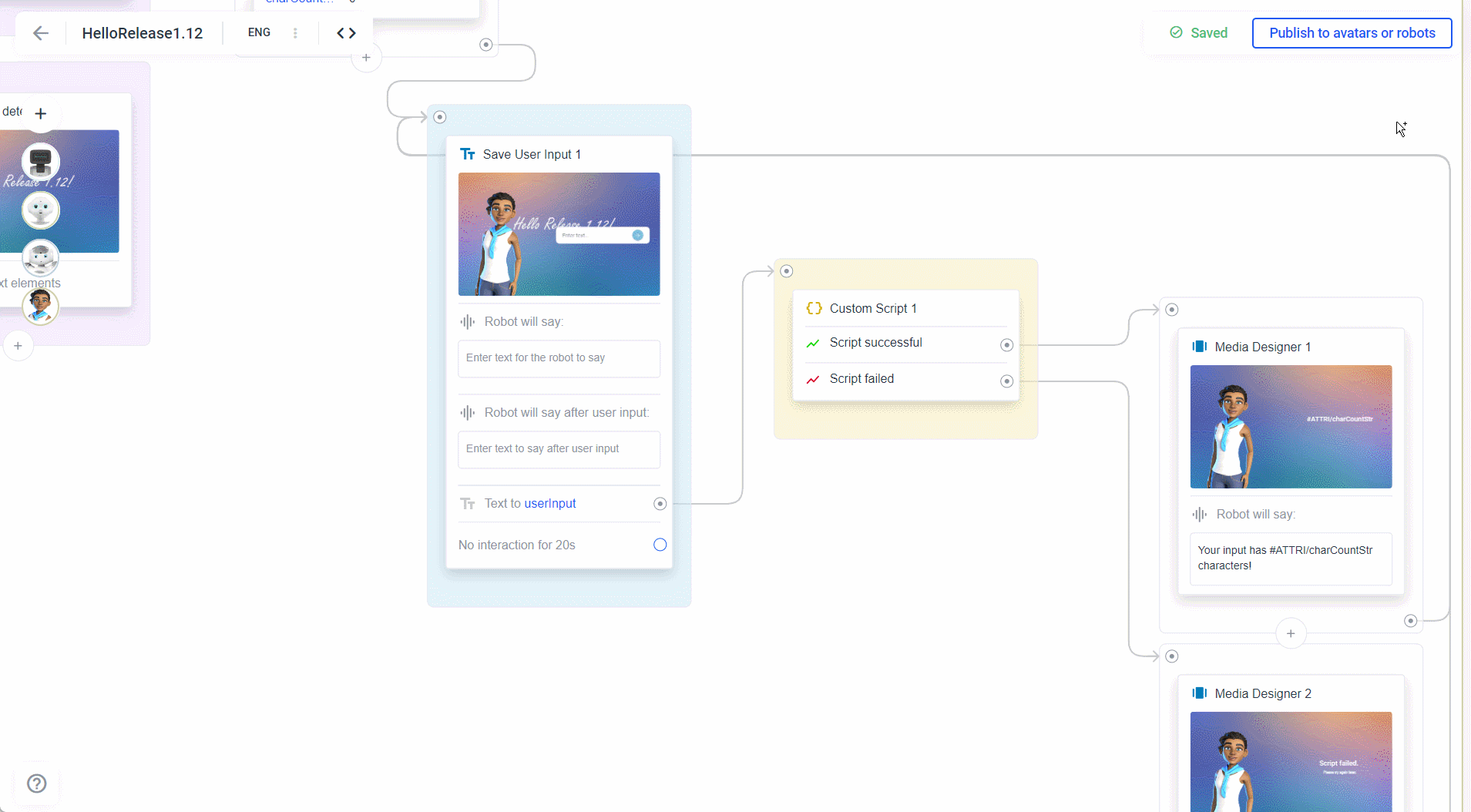The image size is (1471, 812).
Task: Select the human avatar with blue scarf icon
Action: pyautogui.click(x=40, y=306)
